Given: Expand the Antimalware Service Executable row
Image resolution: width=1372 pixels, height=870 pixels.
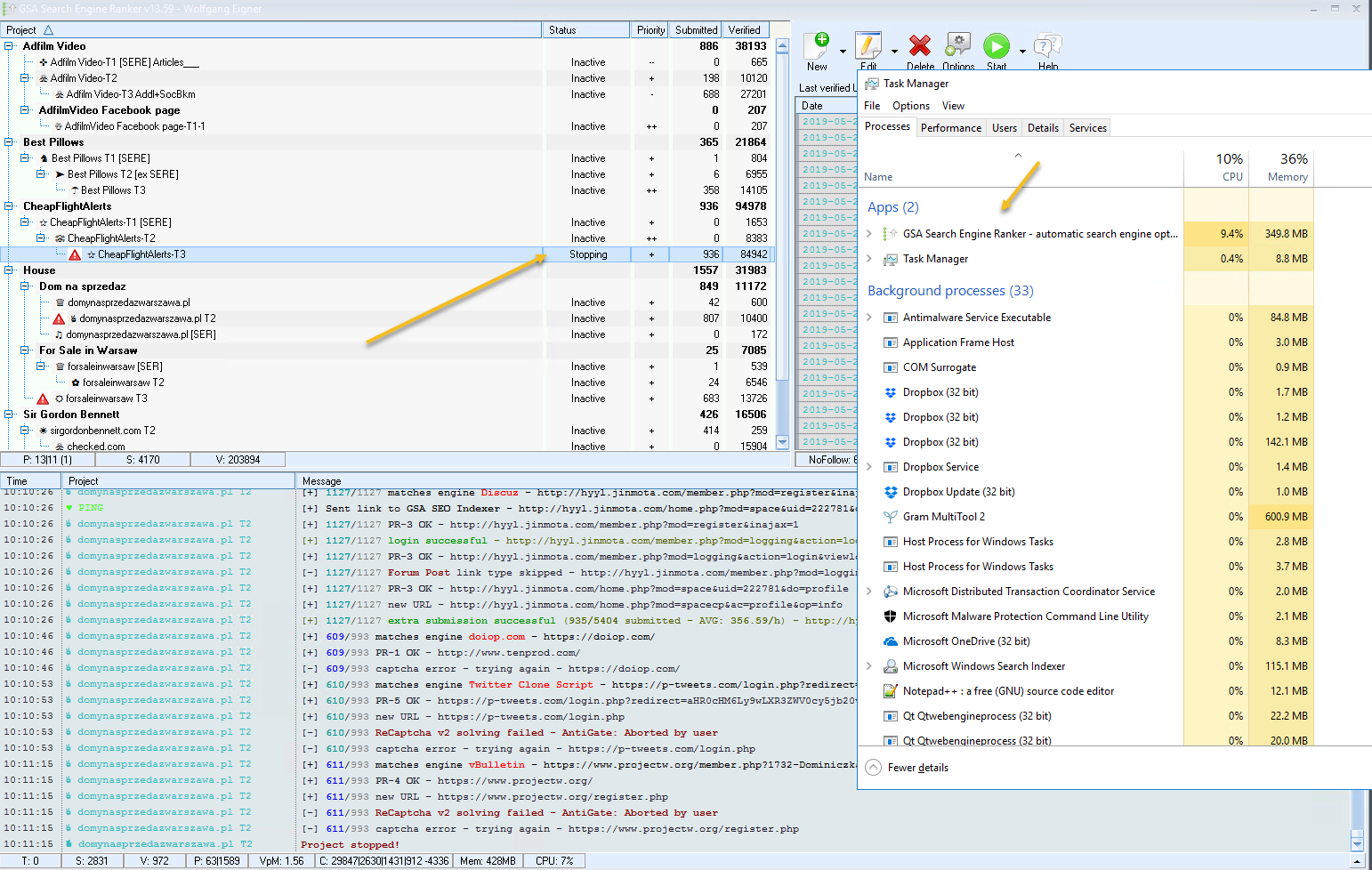Looking at the screenshot, I should click(x=869, y=318).
